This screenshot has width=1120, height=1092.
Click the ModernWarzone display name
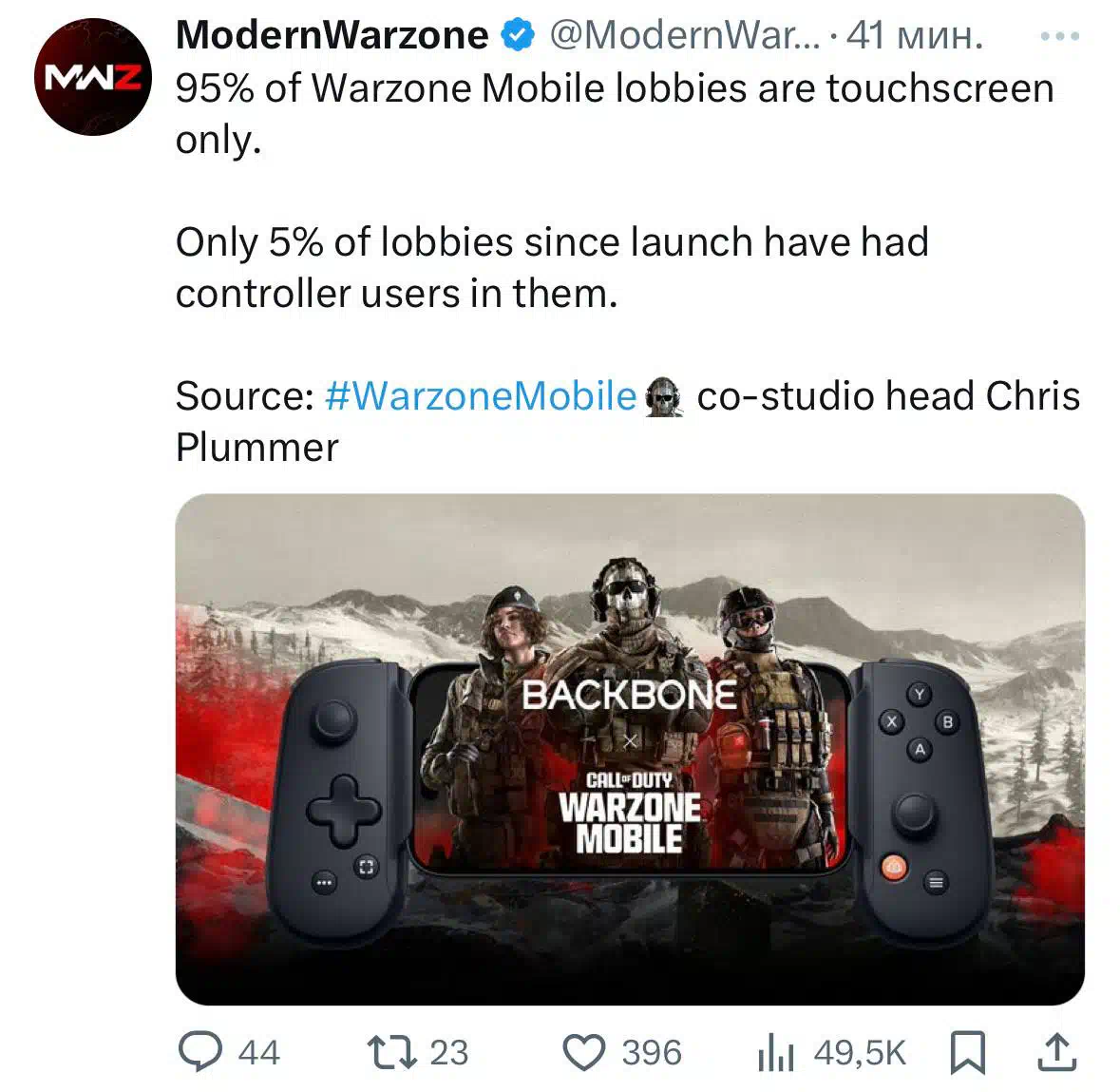click(332, 34)
